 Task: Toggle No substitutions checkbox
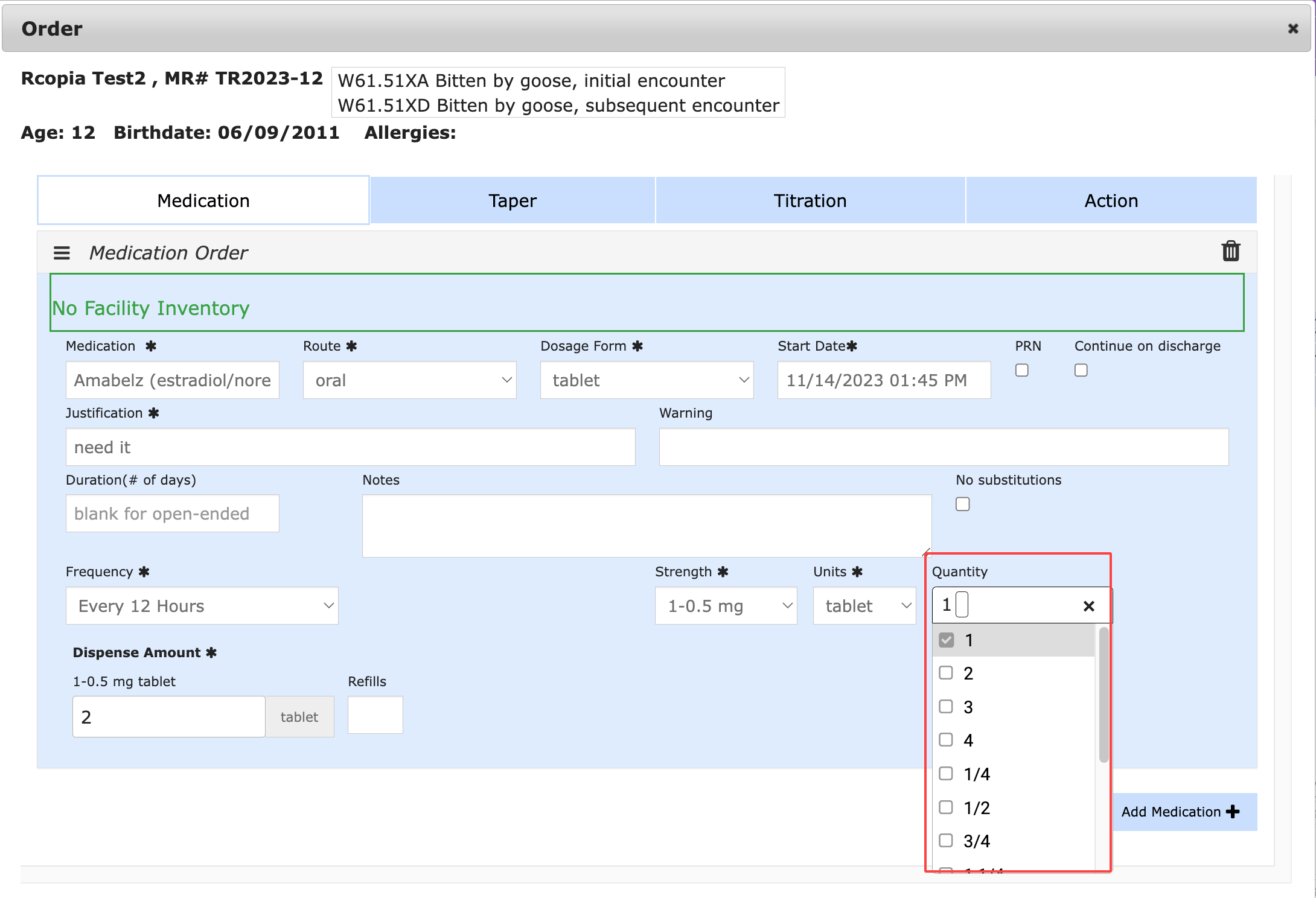tap(962, 504)
